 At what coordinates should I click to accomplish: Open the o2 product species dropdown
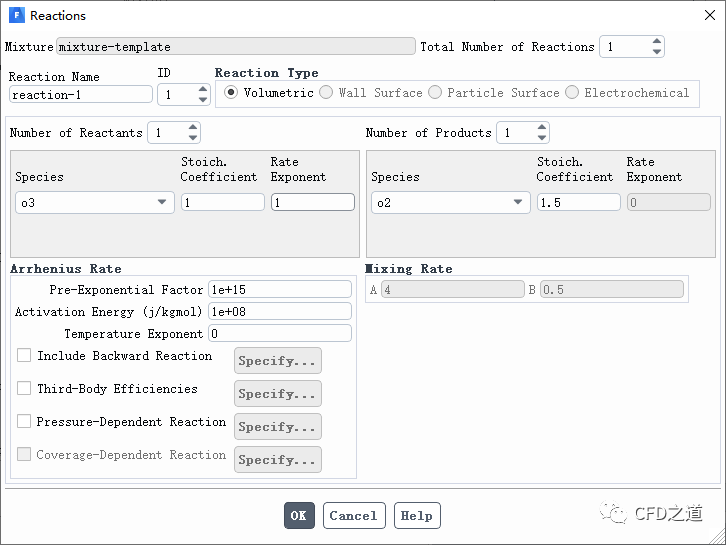450,202
